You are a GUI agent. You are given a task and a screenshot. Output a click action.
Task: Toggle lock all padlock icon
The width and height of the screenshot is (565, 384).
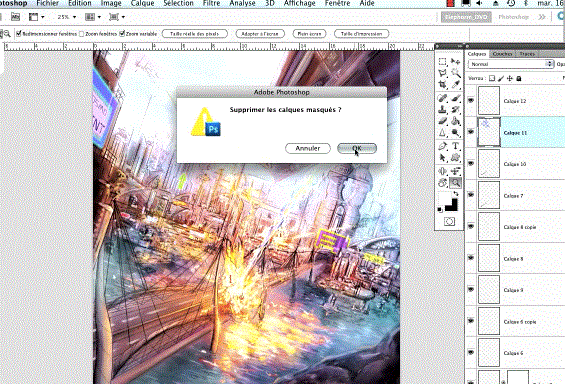(x=519, y=78)
